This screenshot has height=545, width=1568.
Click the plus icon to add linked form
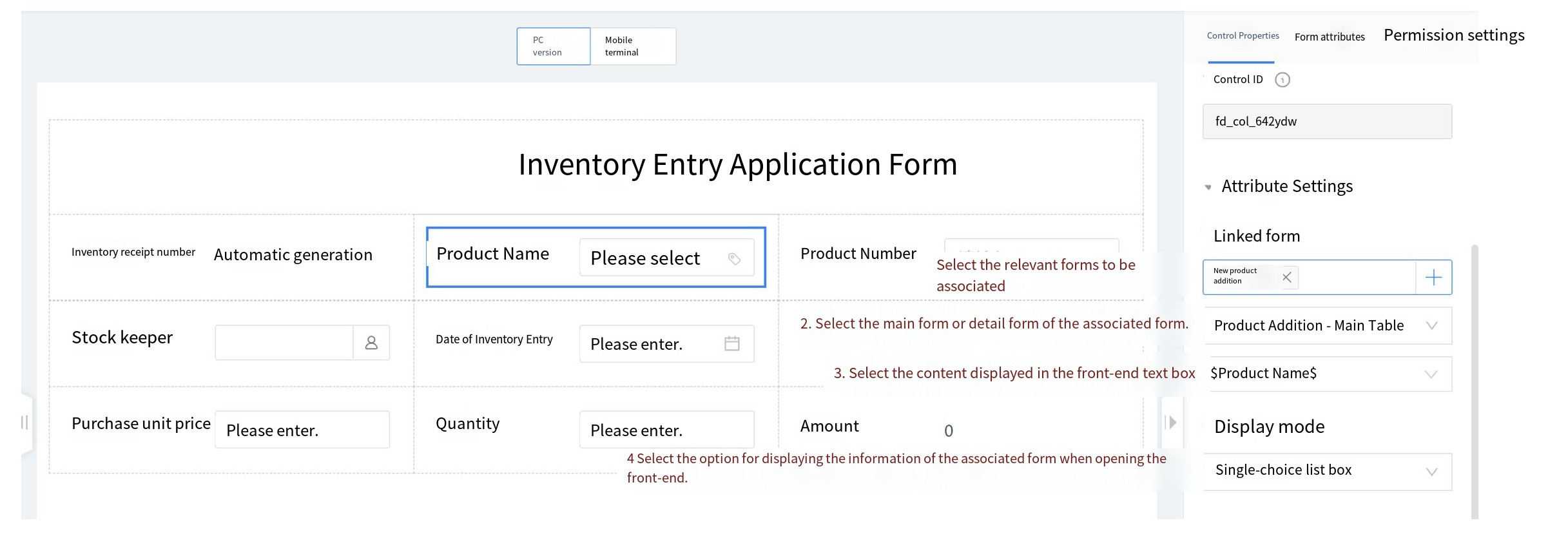pyautogui.click(x=1433, y=278)
